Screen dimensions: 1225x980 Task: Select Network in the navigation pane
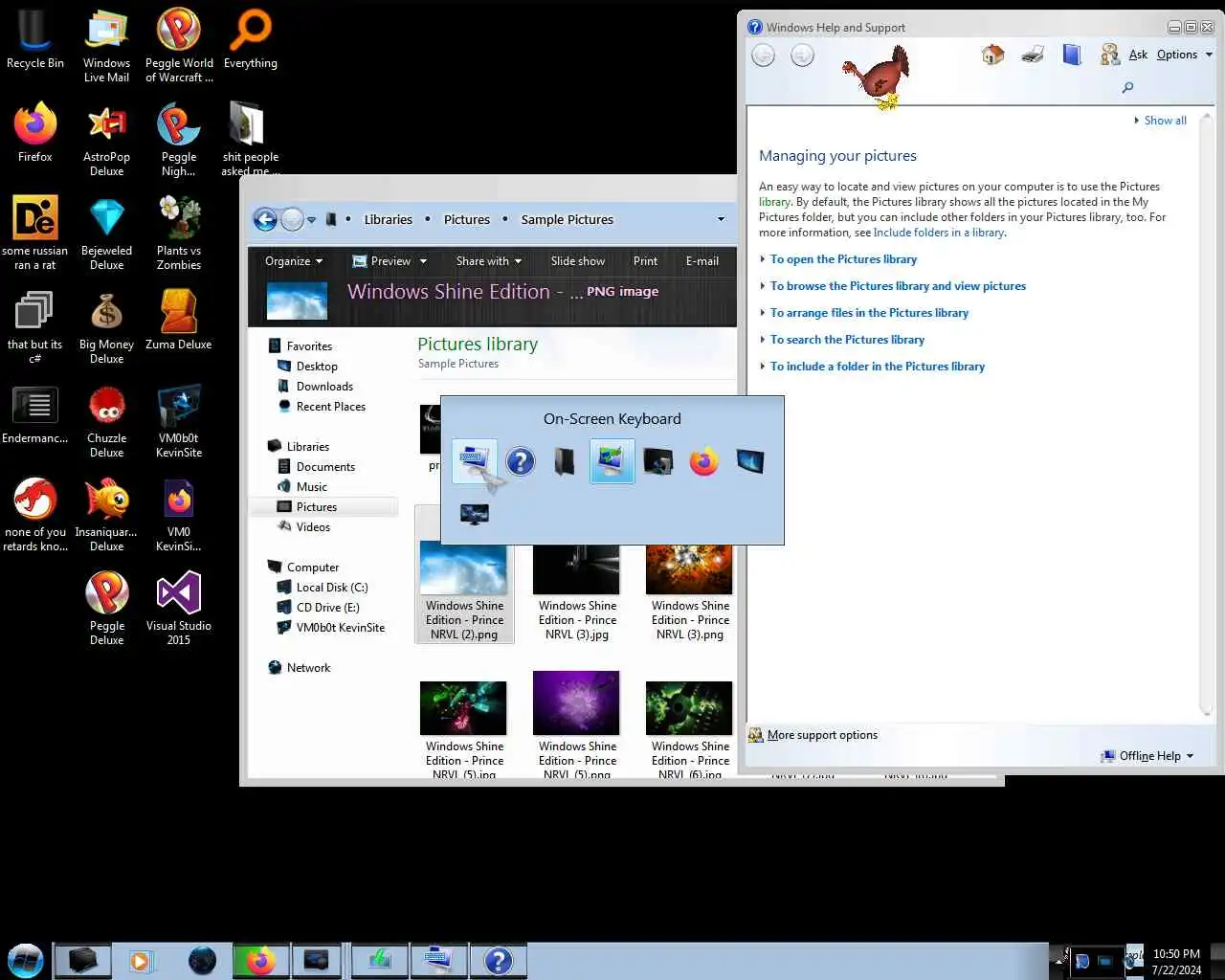point(308,668)
